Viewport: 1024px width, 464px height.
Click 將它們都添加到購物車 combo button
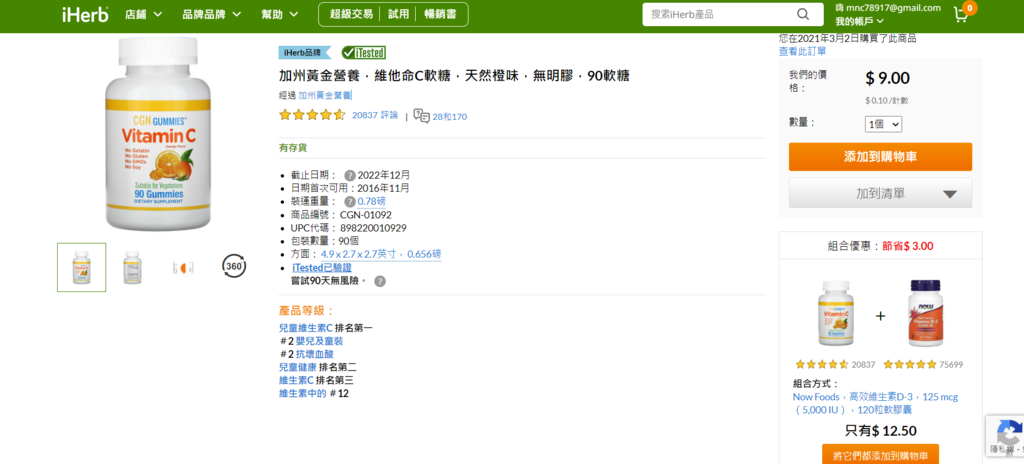coord(880,454)
